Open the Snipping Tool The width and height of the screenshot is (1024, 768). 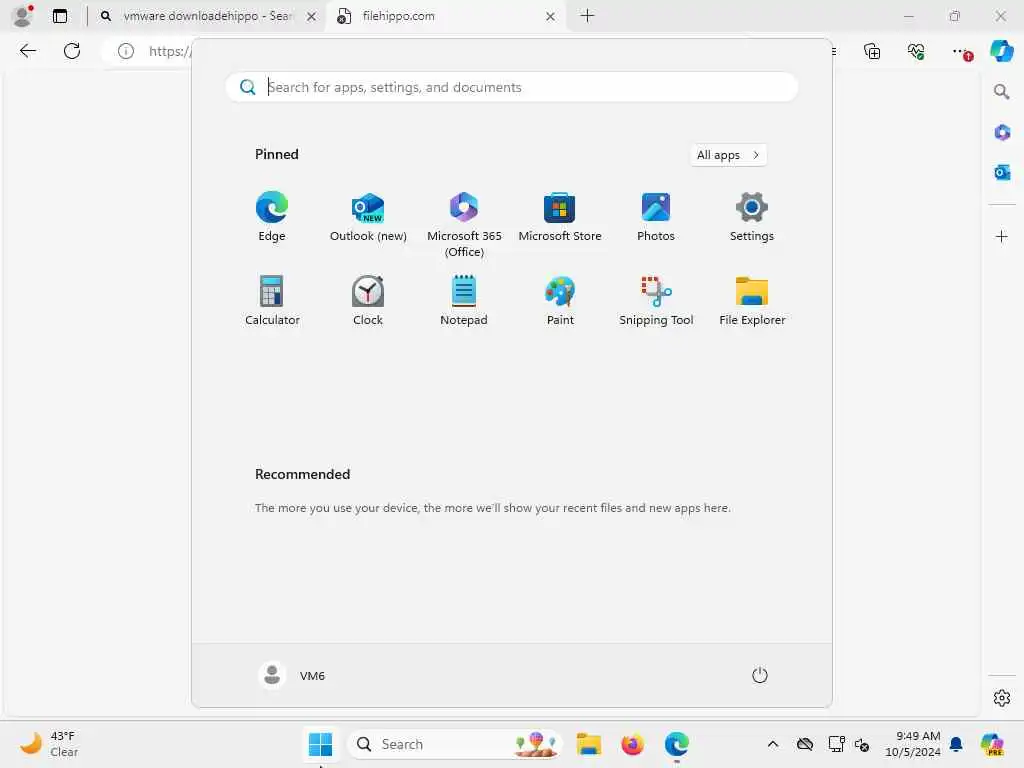(x=656, y=300)
